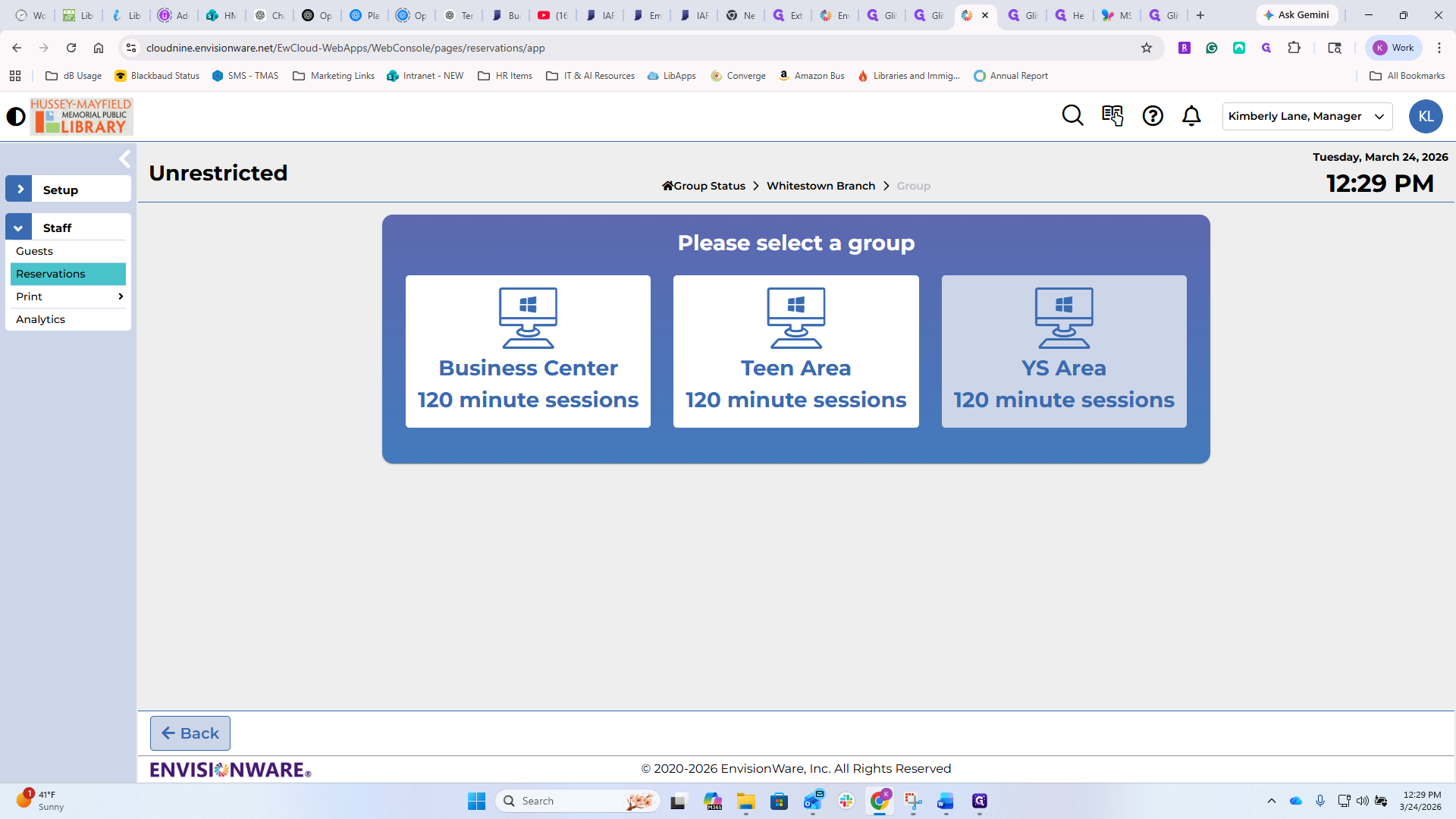1456x819 pixels.
Task: Go to Whitestown Branch breadcrumb link
Action: click(x=821, y=186)
